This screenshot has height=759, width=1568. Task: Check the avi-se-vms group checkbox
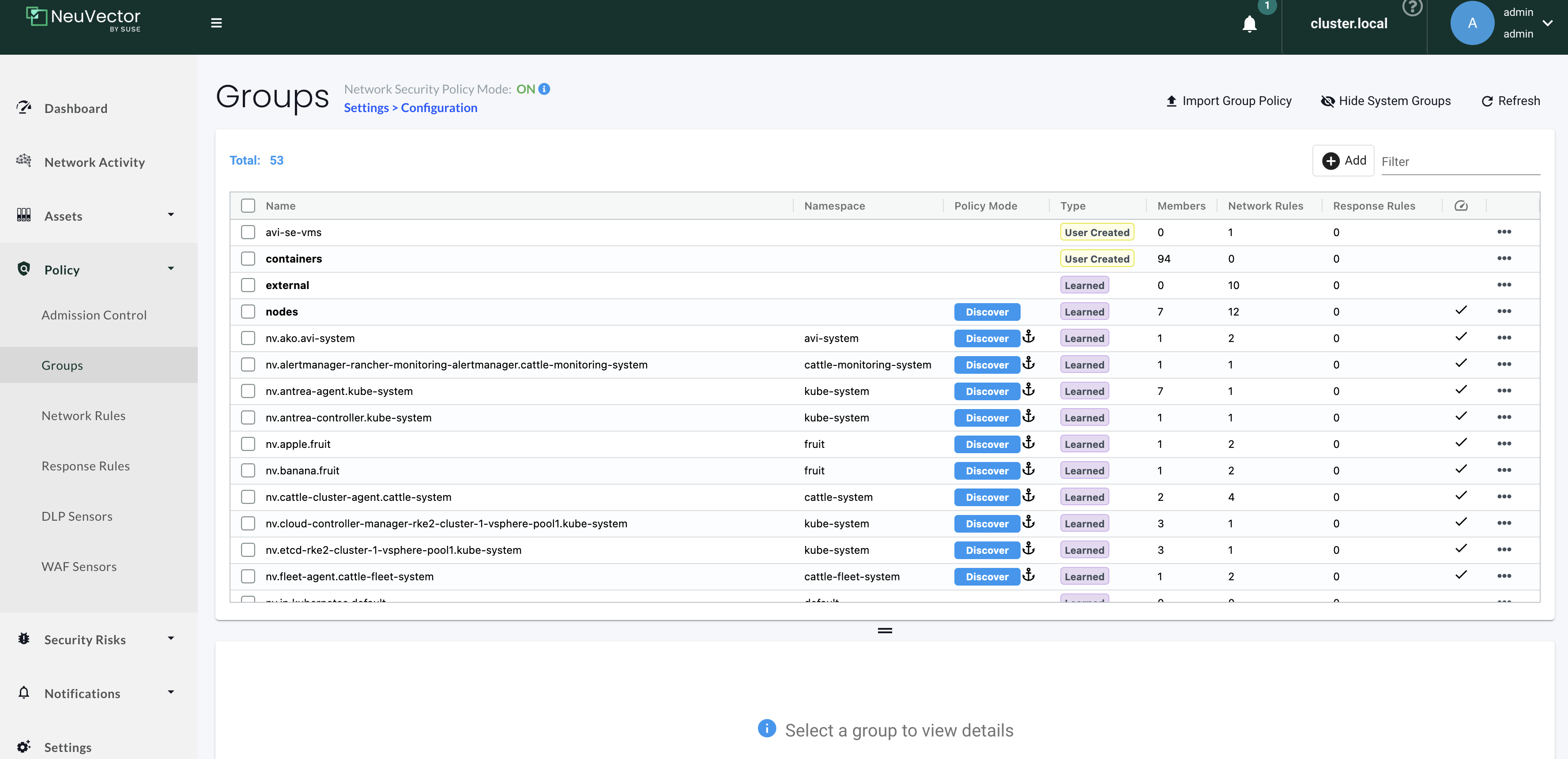248,232
